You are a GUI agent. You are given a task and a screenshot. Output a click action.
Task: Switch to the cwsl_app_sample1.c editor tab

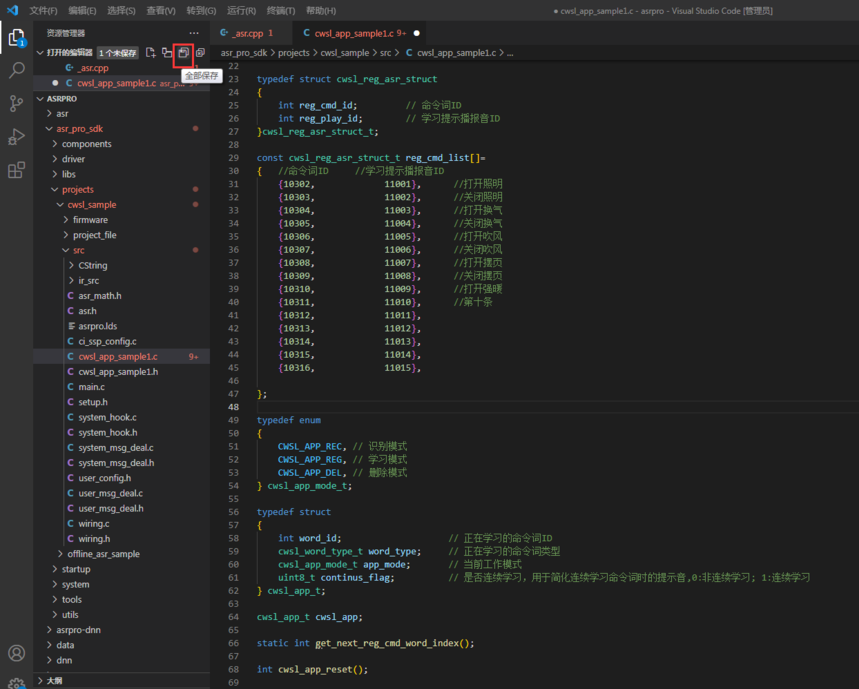click(x=359, y=33)
